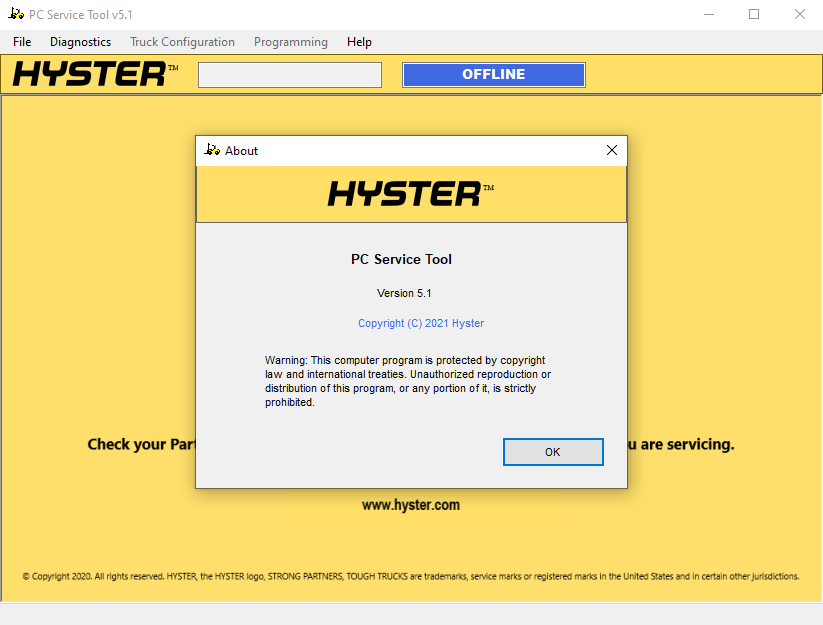Click the Copyright (C) 2021 Hyster text
Screen dimensions: 823x625
(x=421, y=323)
